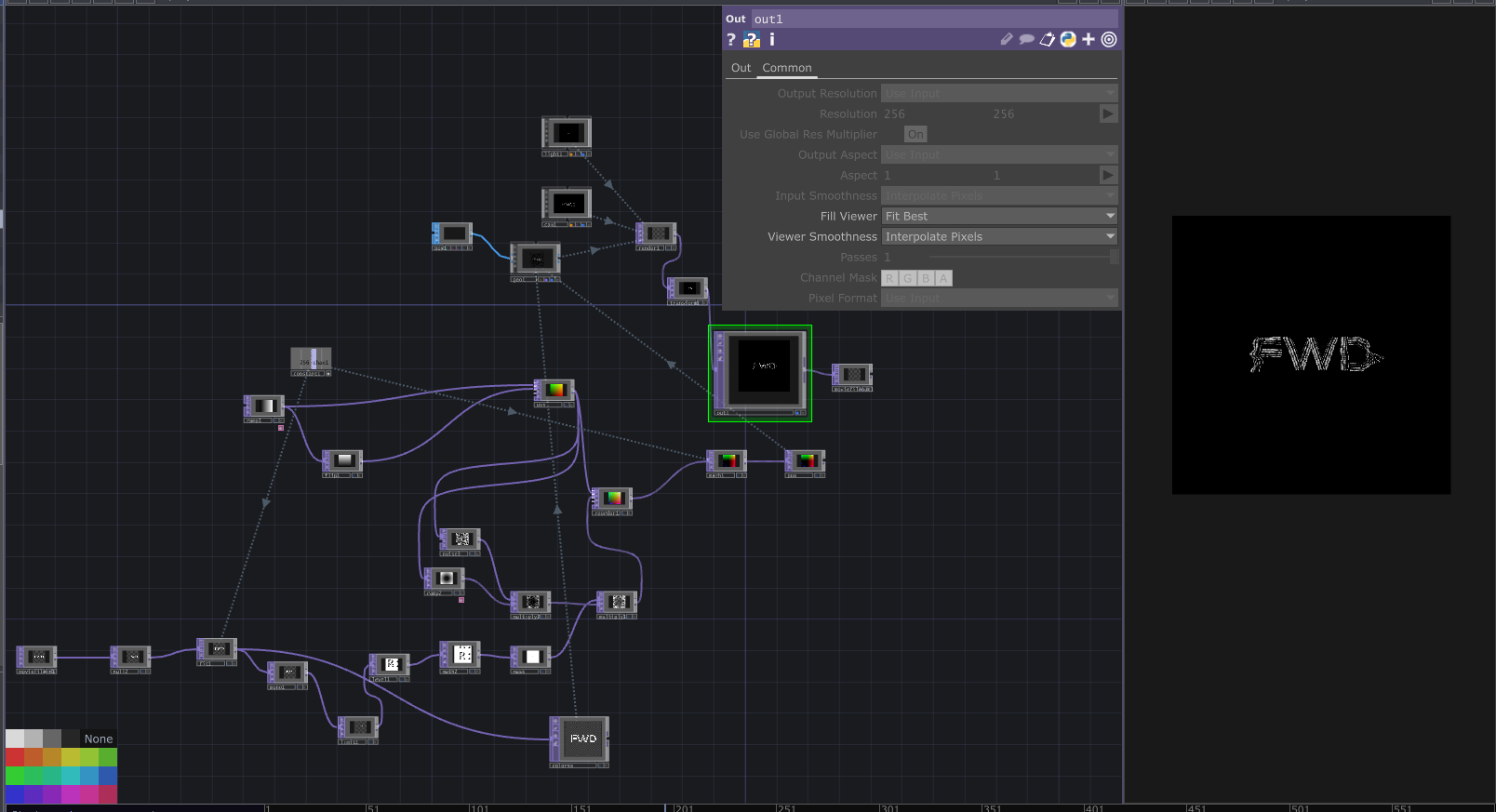This screenshot has height=812, width=1496.
Task: Select the ramp2 node
Action: (445, 581)
